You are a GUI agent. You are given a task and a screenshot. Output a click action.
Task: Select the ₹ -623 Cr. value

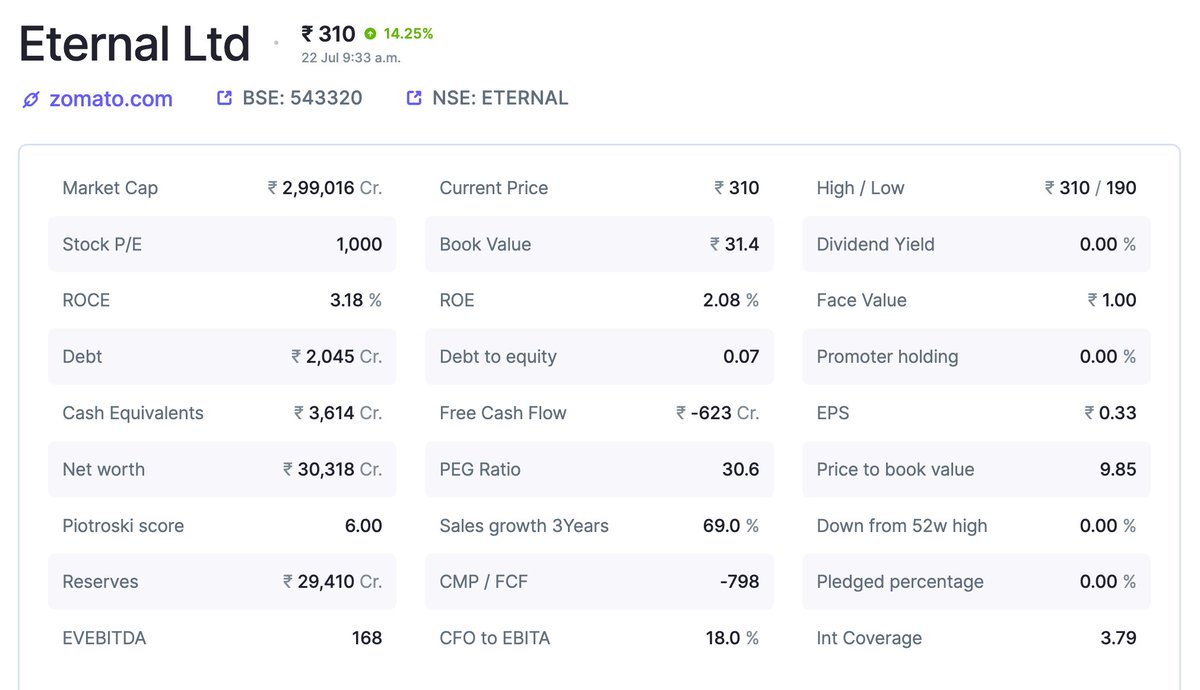(718, 413)
